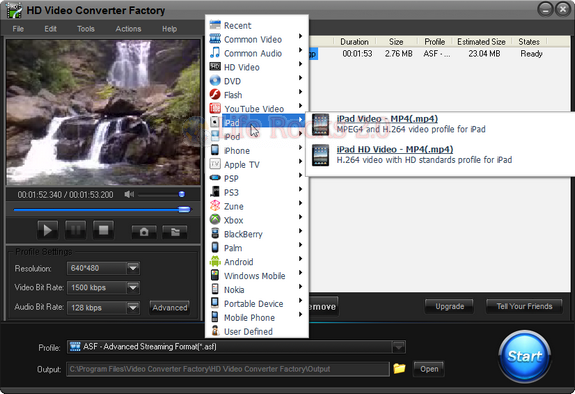Click the Estimated Size column header

[481, 42]
